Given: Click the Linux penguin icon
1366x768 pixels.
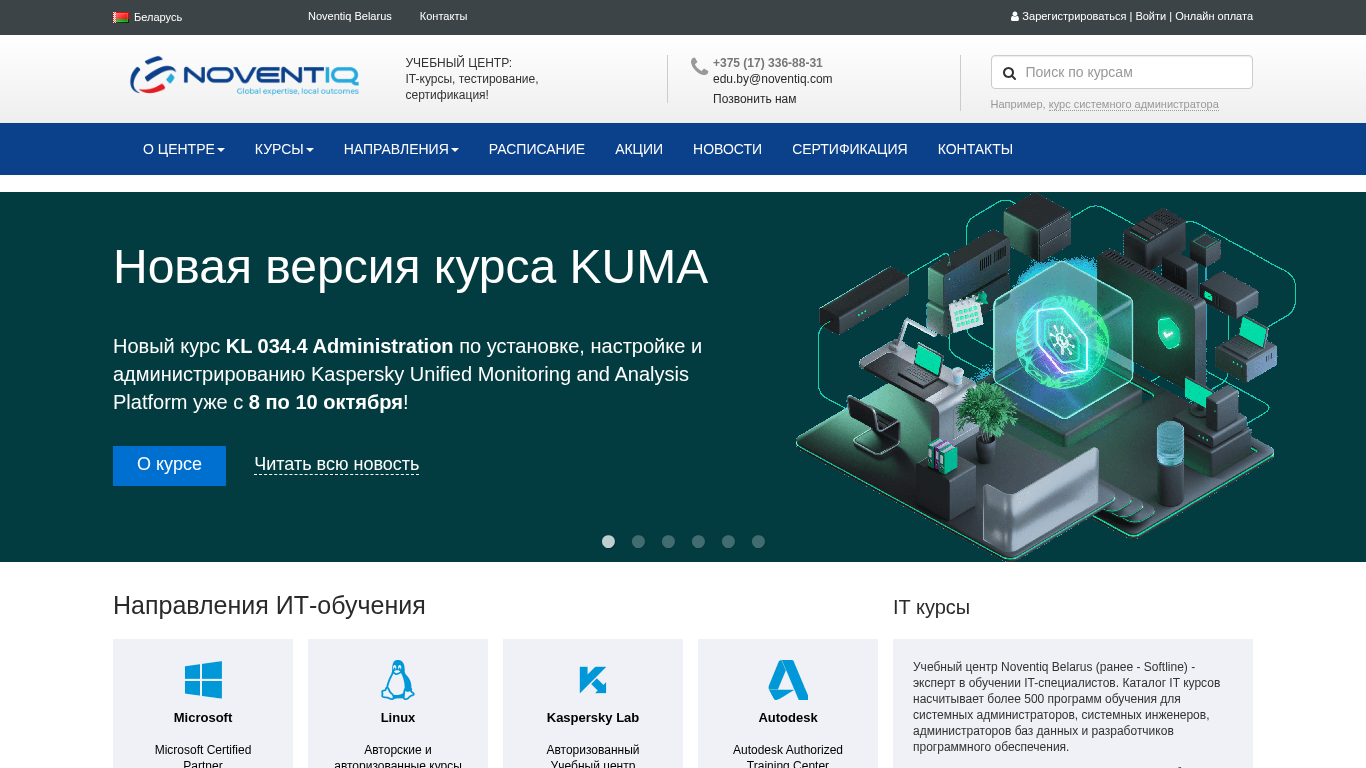Looking at the screenshot, I should coord(398,680).
